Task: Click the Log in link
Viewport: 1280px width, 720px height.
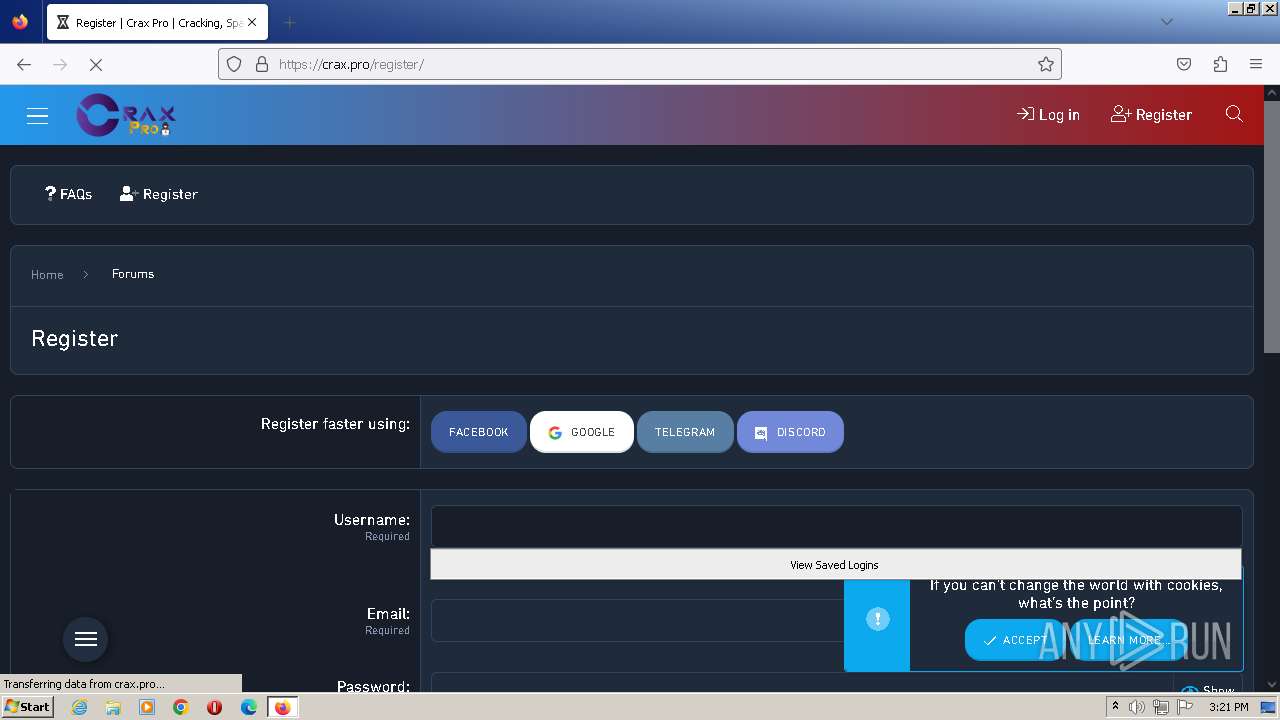Action: 1048,114
